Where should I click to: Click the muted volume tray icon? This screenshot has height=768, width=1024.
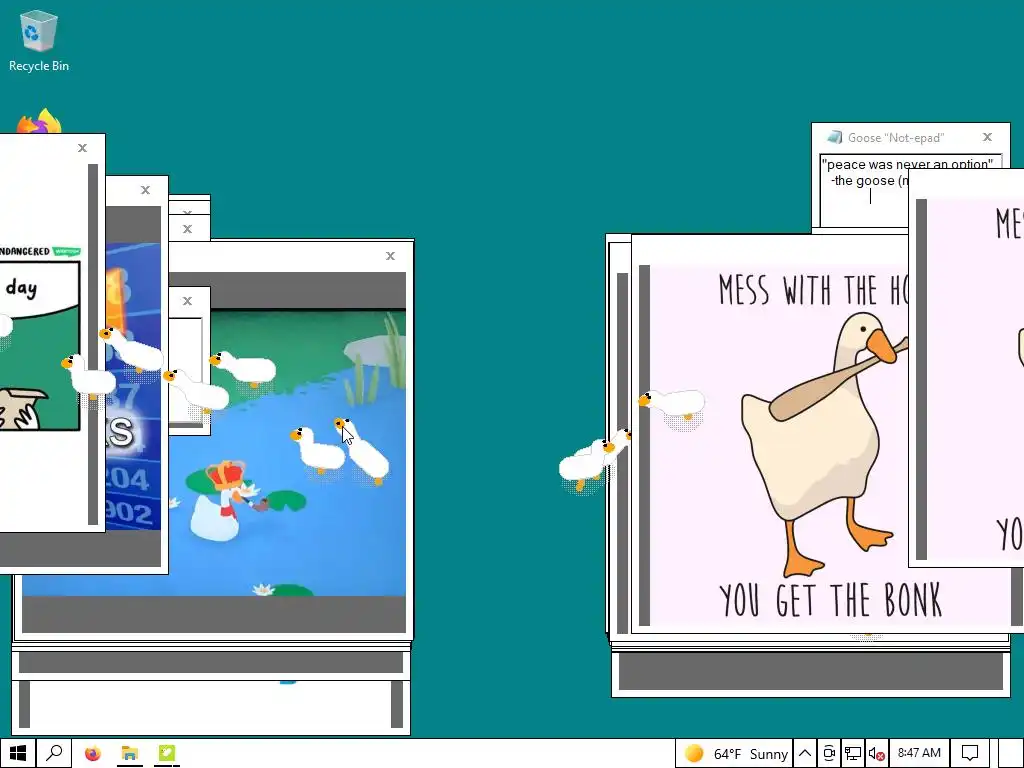click(877, 754)
